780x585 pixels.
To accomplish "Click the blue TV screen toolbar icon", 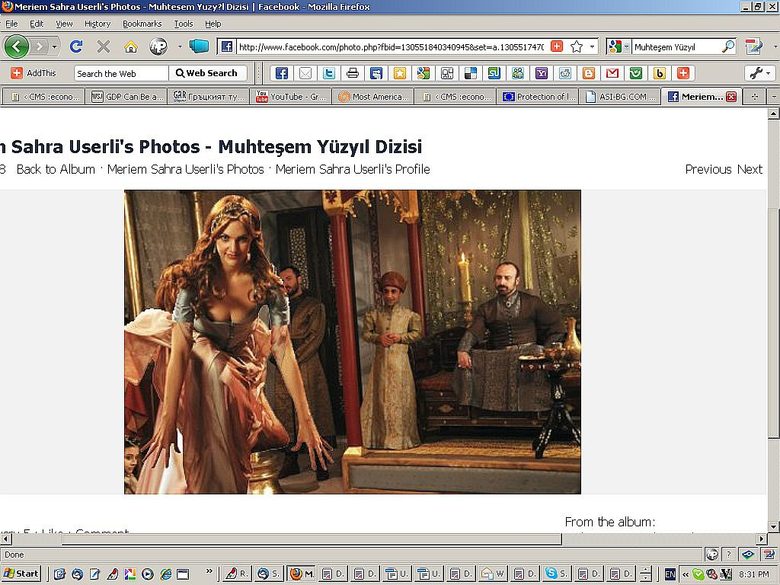I will coord(199,46).
